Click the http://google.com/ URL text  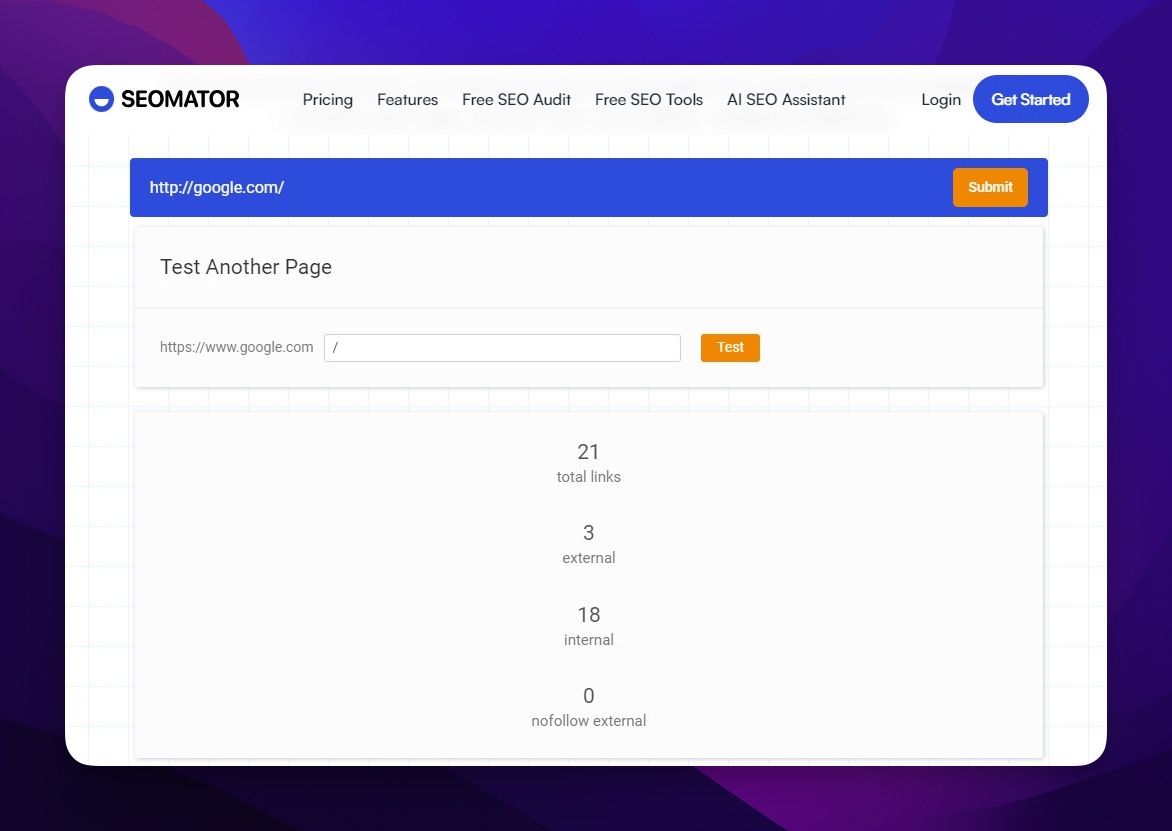[x=216, y=187]
